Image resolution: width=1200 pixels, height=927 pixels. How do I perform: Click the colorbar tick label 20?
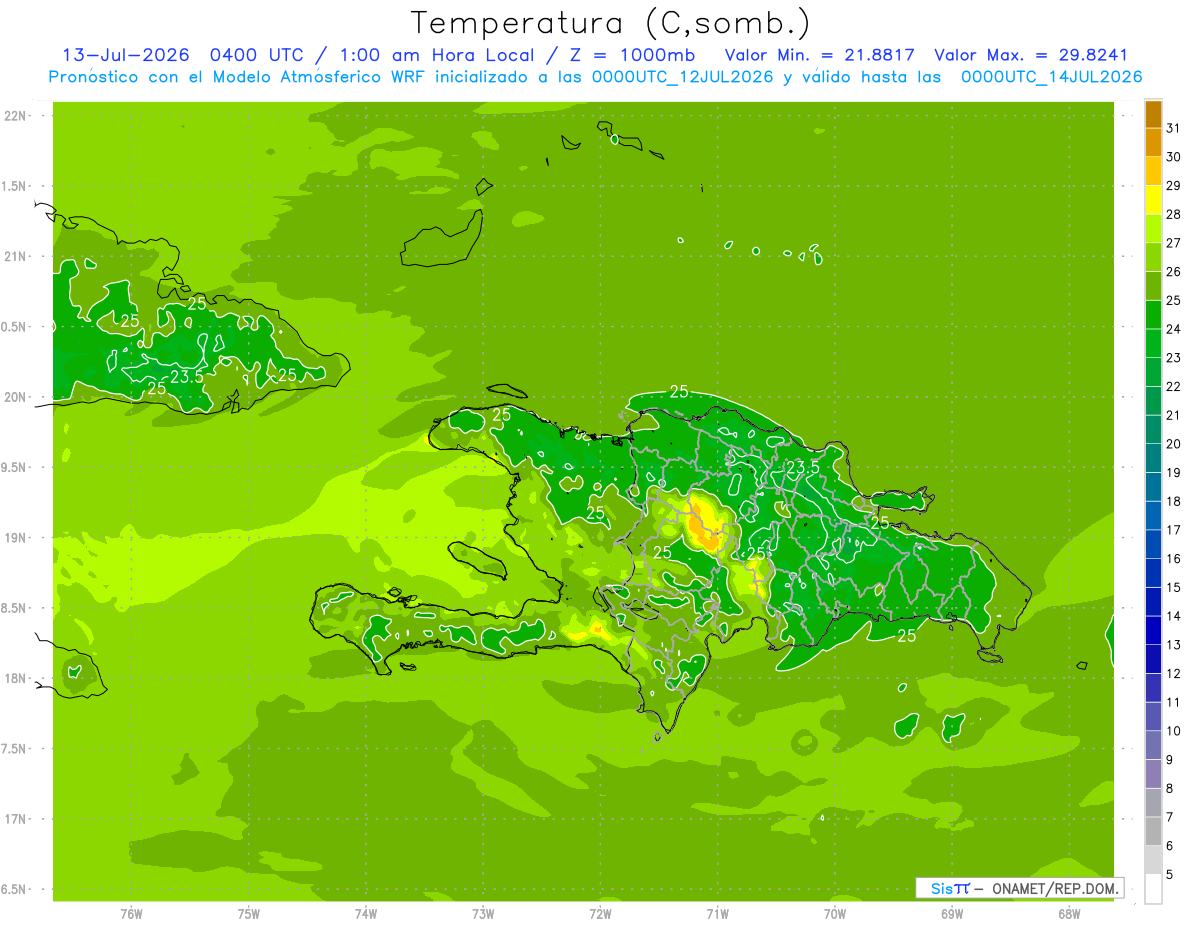(x=1173, y=444)
